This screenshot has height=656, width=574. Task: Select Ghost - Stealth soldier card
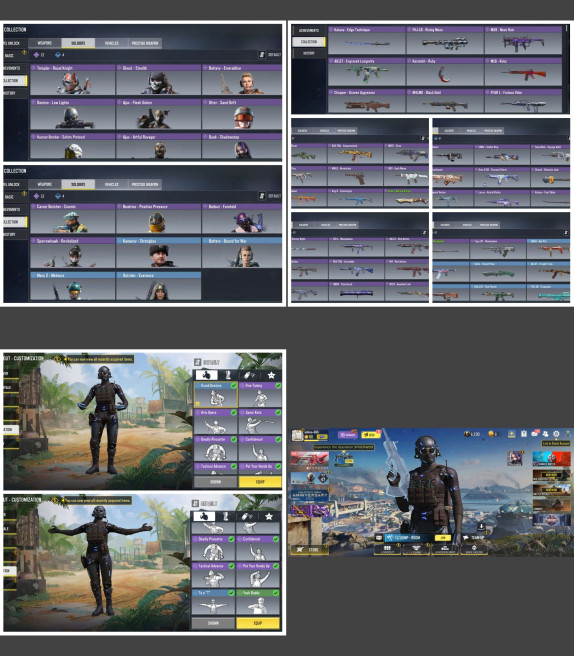[x=158, y=79]
